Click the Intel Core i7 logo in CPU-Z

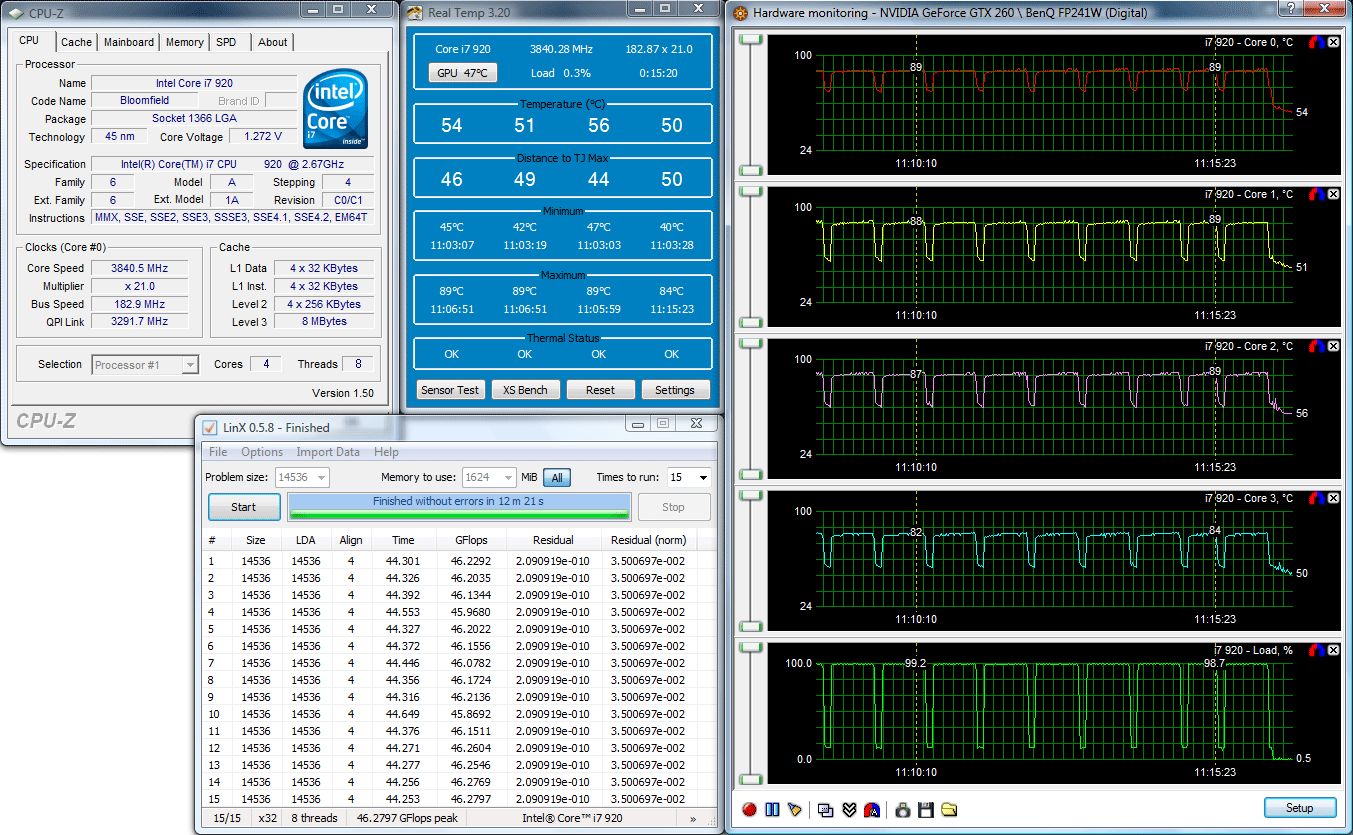(x=336, y=109)
